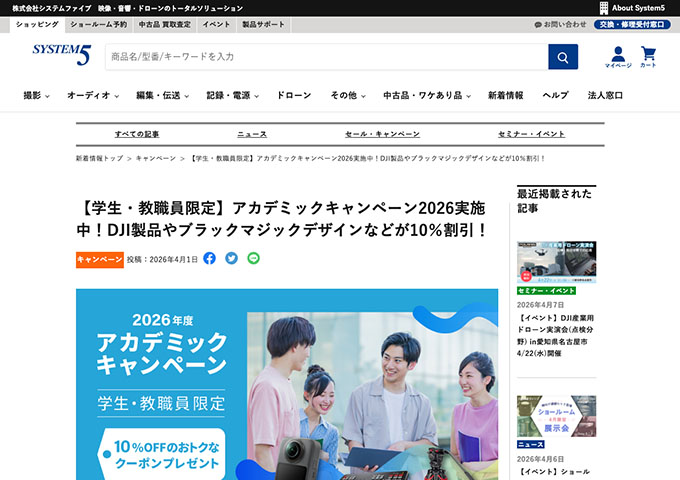680x480 pixels.
Task: Select the イベント tab
Action: (216, 25)
